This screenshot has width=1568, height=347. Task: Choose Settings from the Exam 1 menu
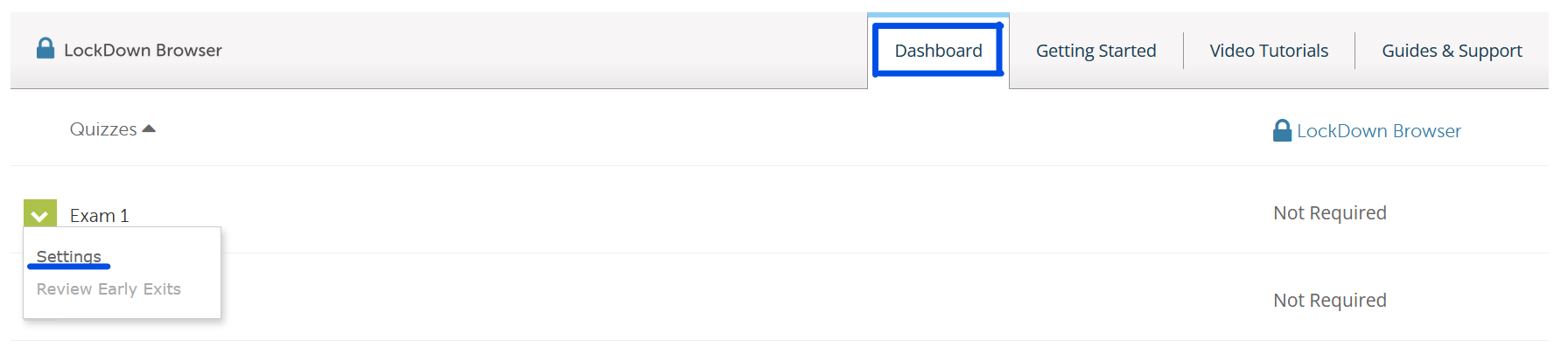click(x=69, y=256)
